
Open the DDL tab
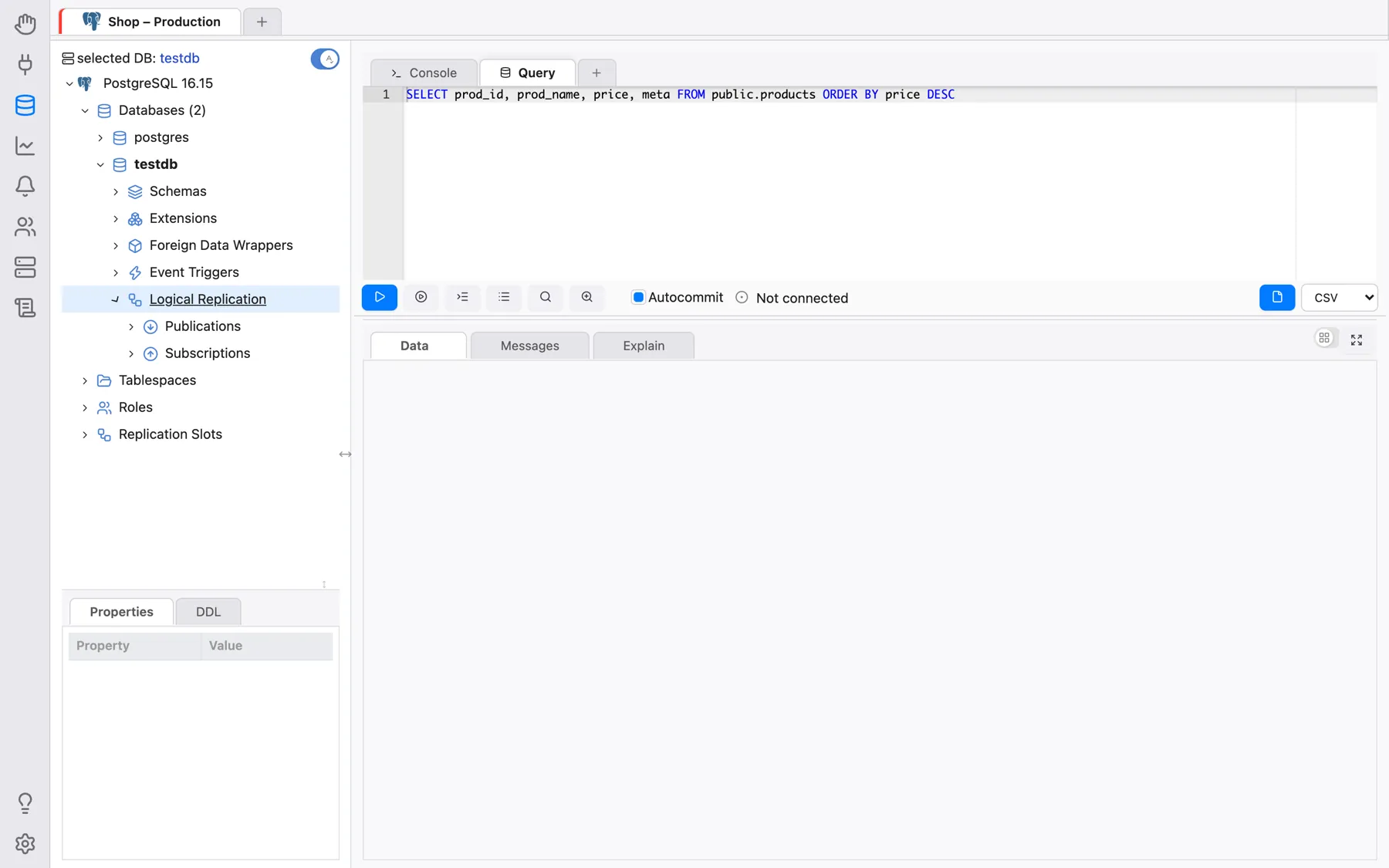(x=208, y=612)
